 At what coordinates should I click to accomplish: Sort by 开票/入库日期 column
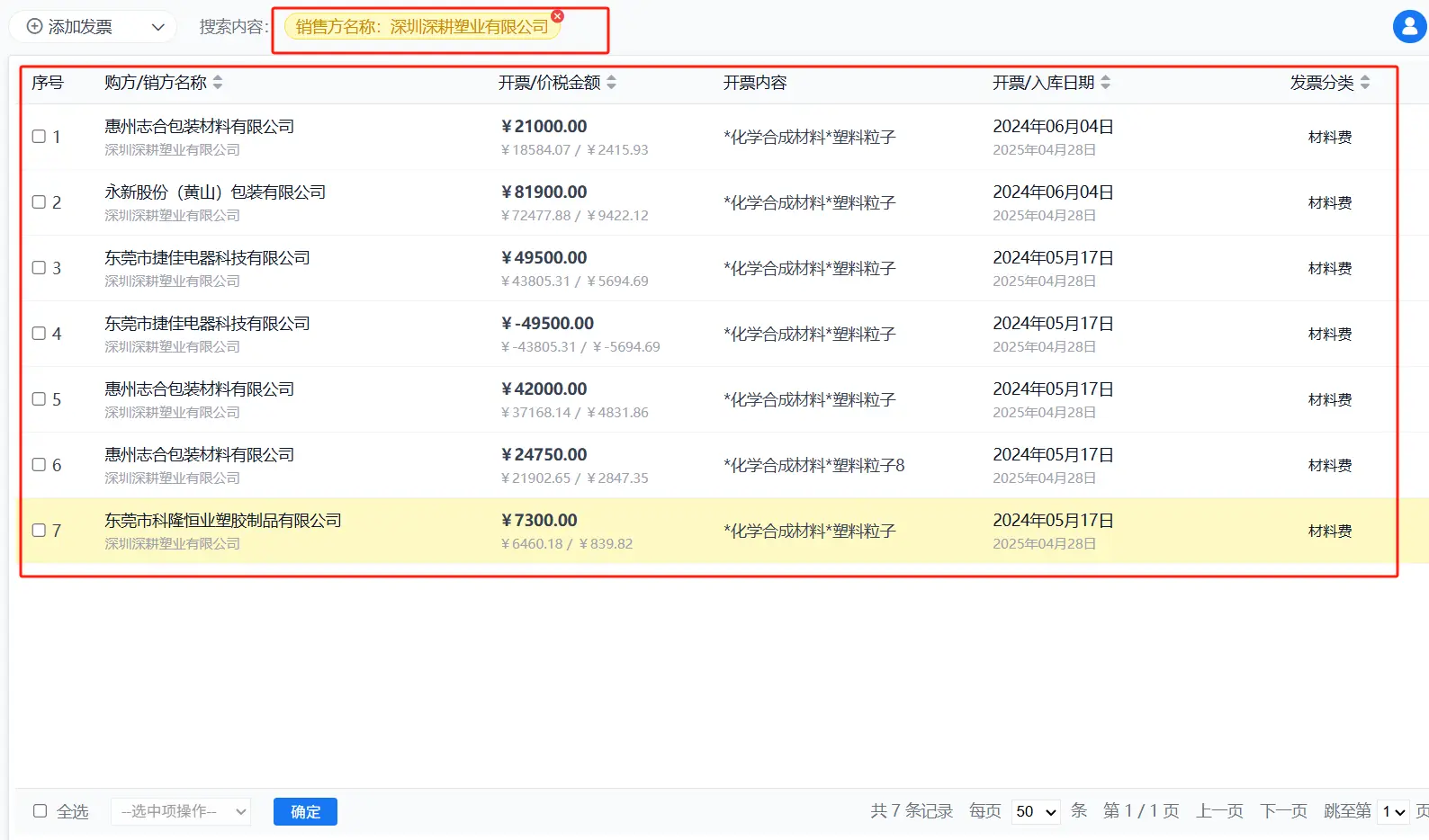1105,83
